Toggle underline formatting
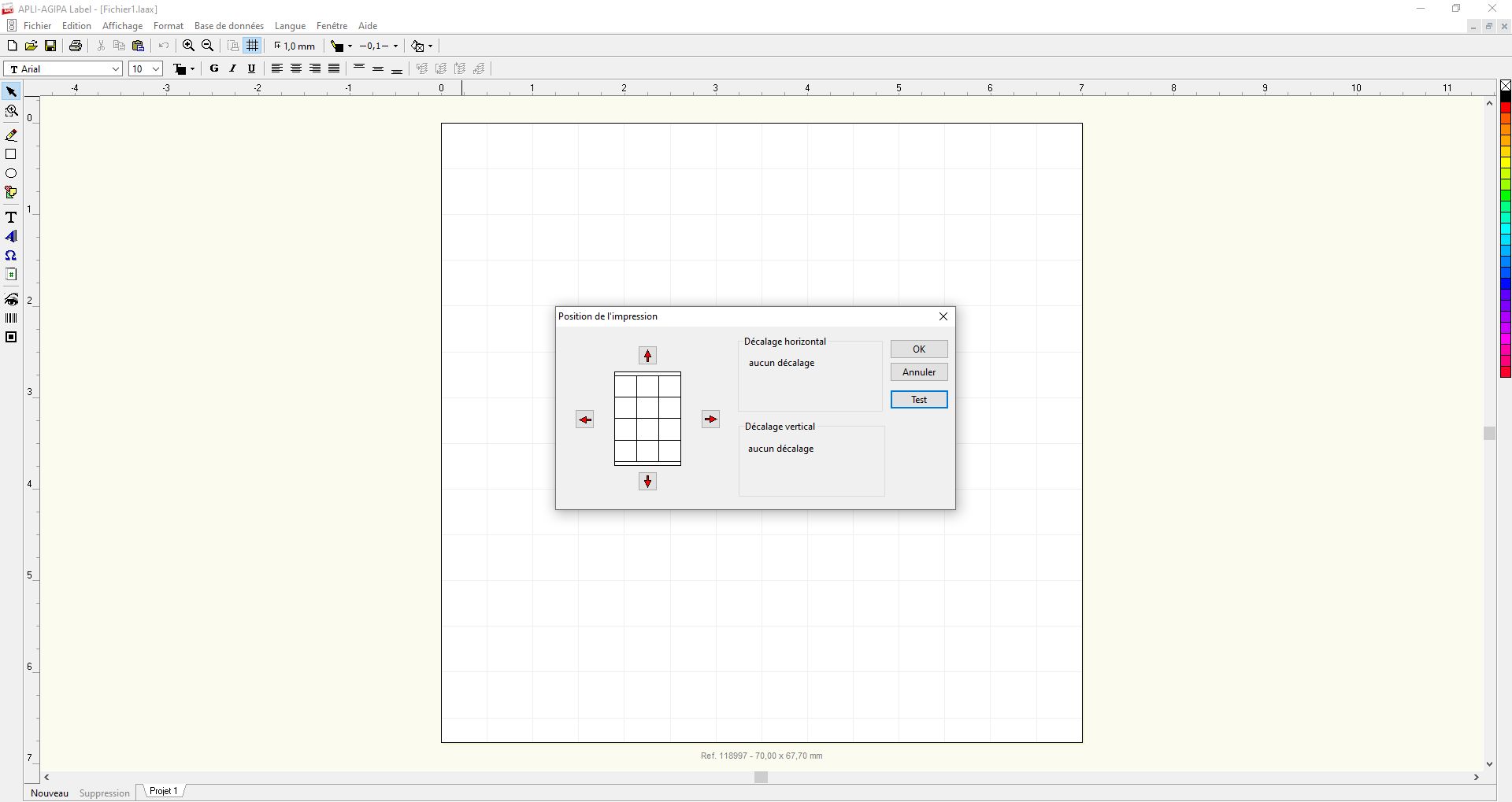Image resolution: width=1512 pixels, height=802 pixels. point(252,68)
